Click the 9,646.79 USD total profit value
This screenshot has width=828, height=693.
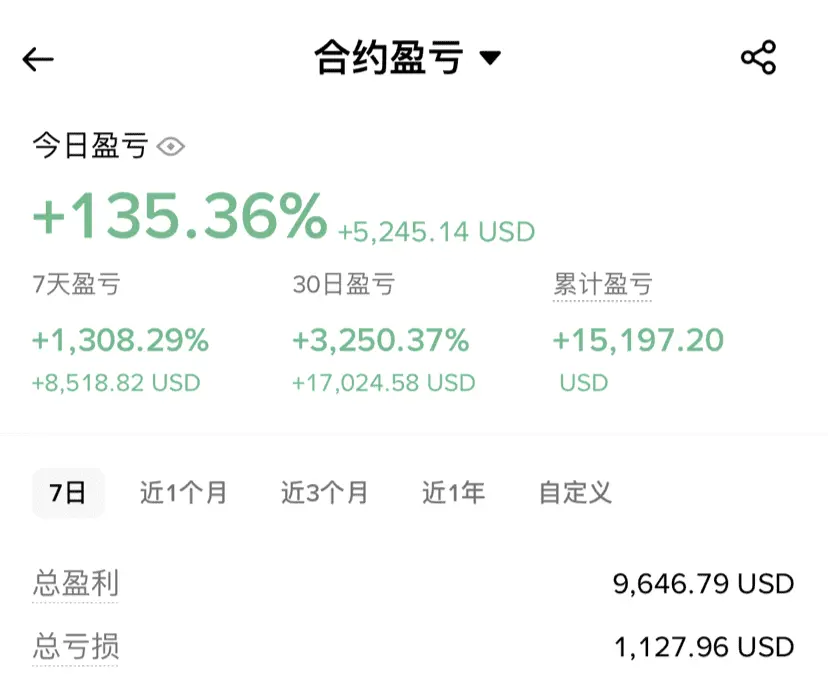pos(703,584)
